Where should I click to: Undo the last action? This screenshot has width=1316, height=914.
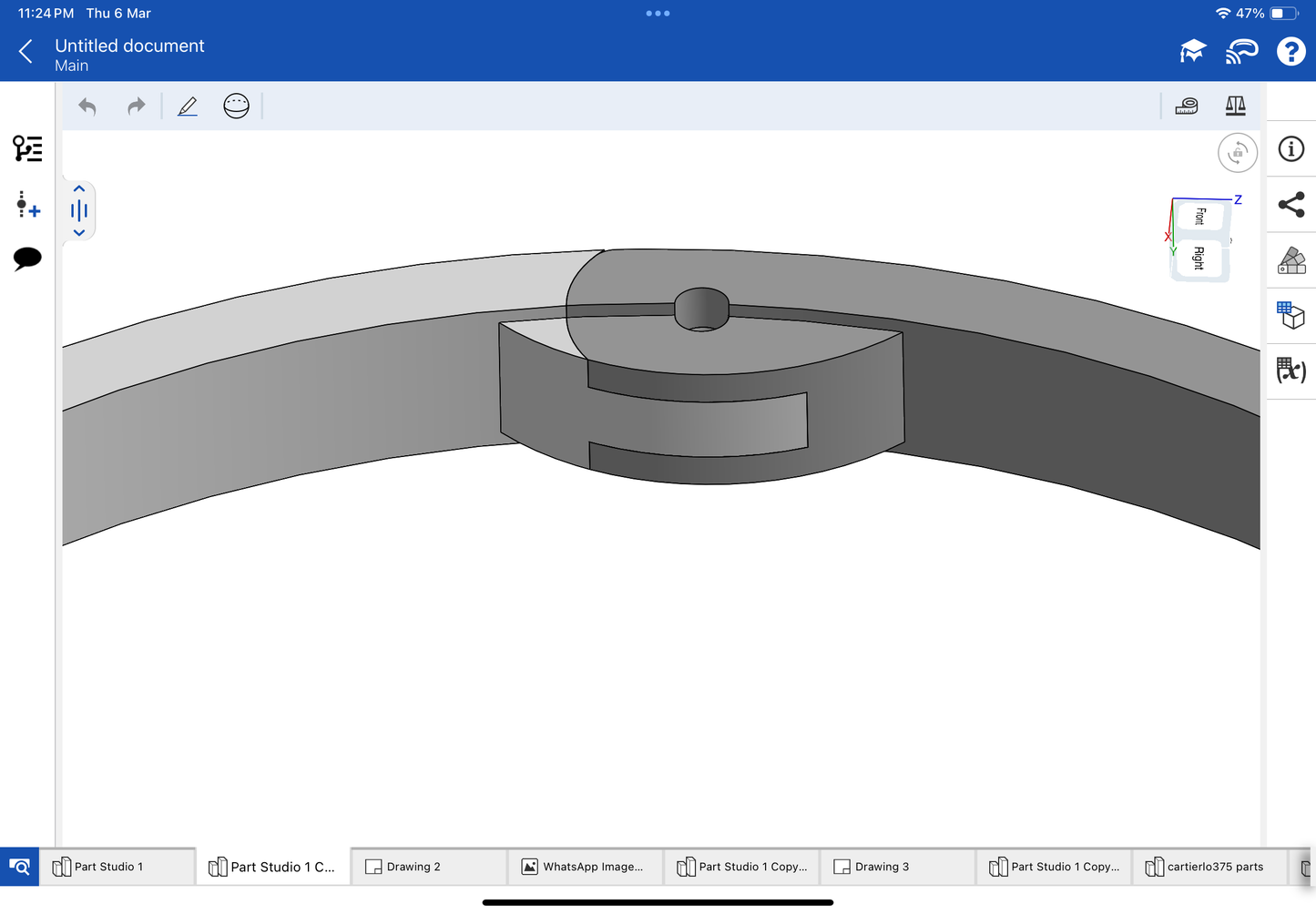tap(87, 107)
